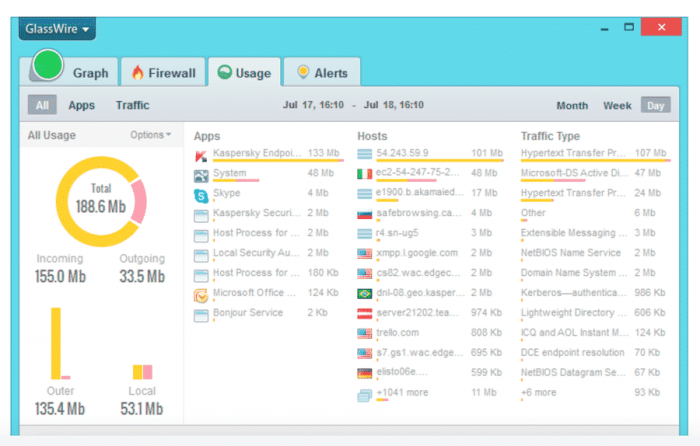Select the Usage tab
This screenshot has height=446, width=700.
pos(245,72)
